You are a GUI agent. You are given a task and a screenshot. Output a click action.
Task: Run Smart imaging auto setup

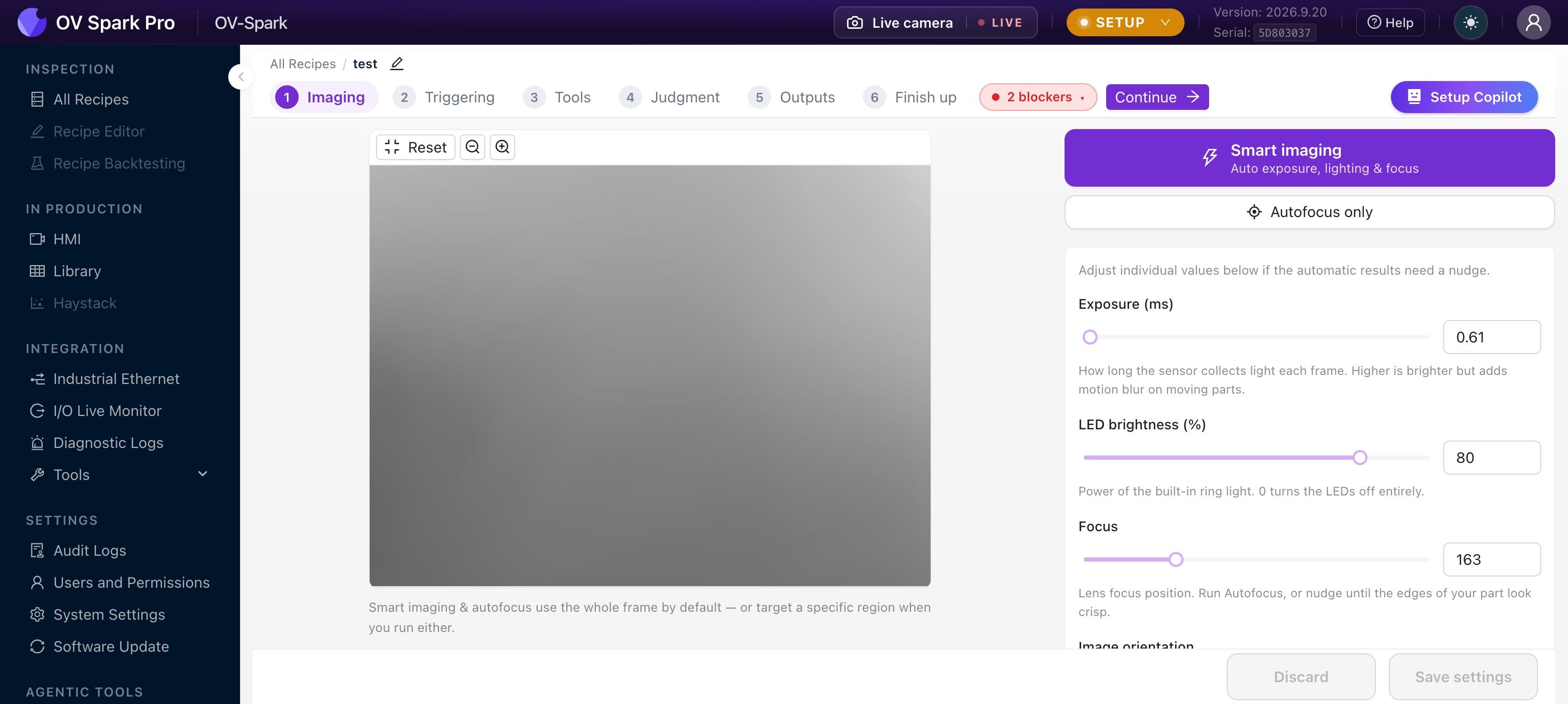point(1309,158)
